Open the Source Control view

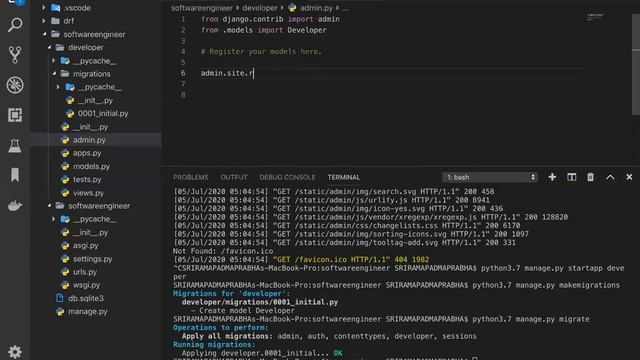[x=15, y=55]
